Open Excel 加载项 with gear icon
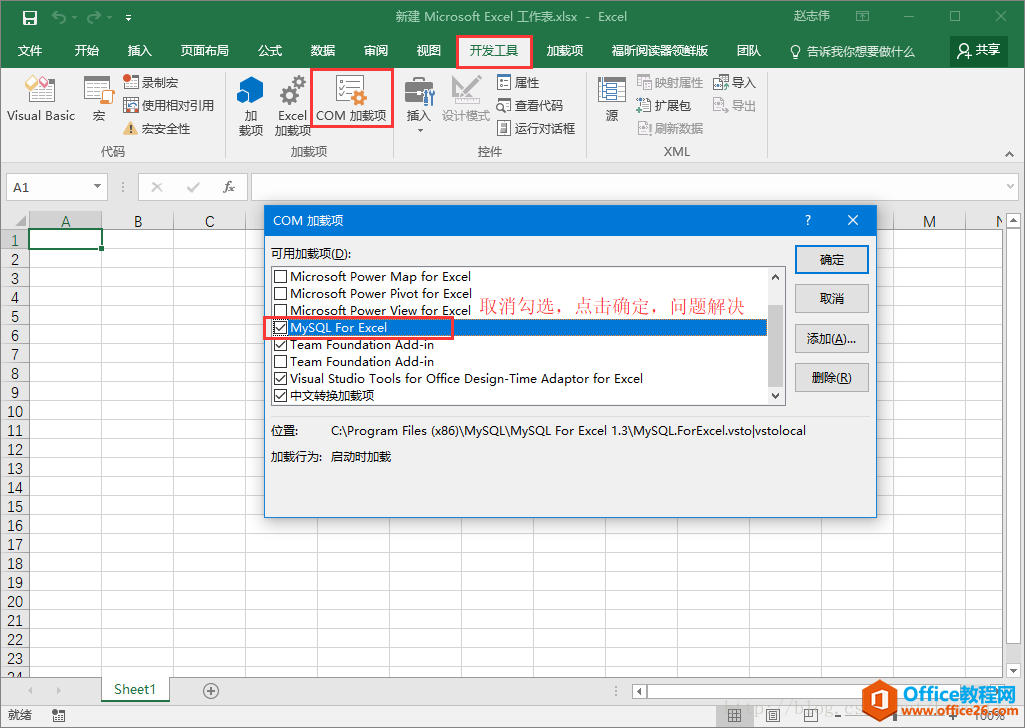1025x728 pixels. pos(292,106)
